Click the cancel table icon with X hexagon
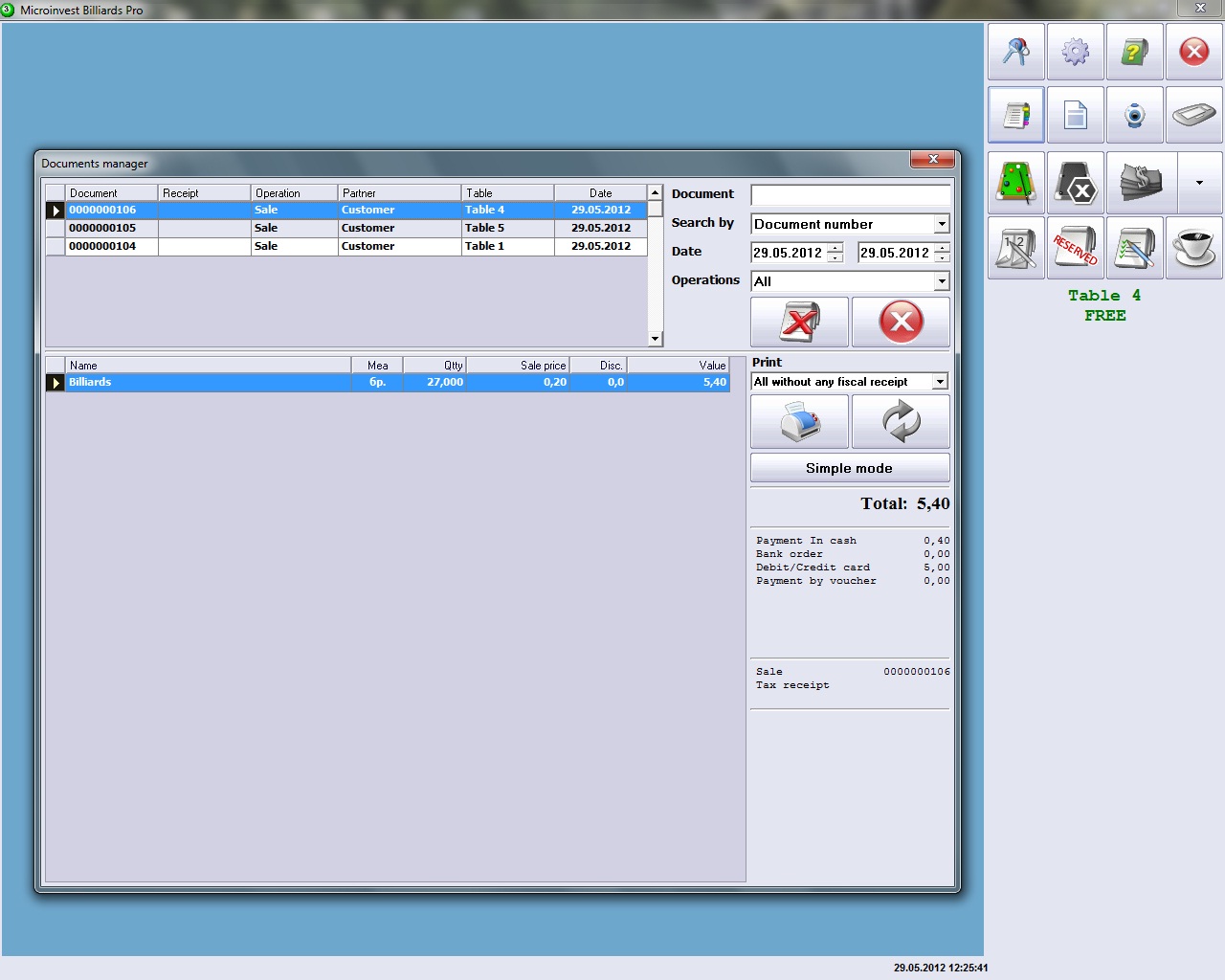 1076,182
